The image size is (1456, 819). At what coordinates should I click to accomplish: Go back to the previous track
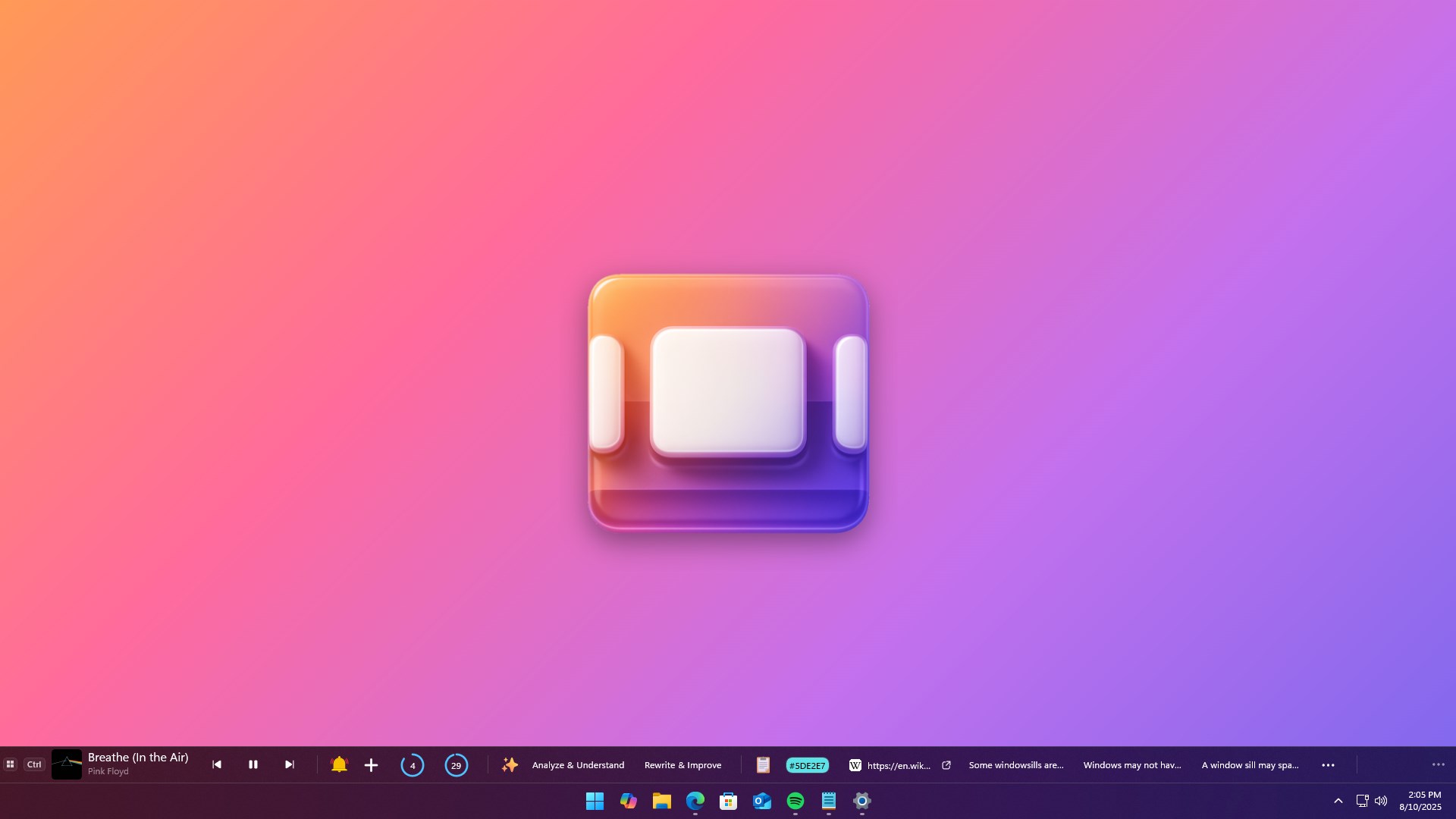[x=217, y=764]
